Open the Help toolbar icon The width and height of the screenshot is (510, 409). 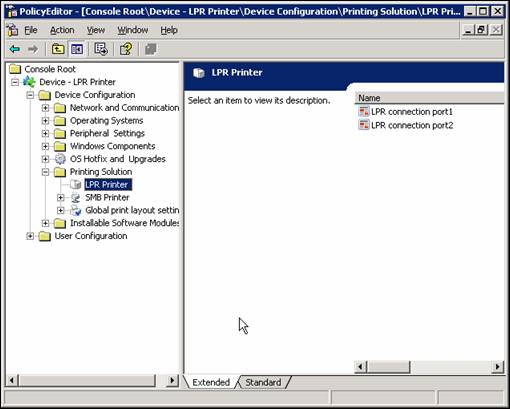pos(126,49)
